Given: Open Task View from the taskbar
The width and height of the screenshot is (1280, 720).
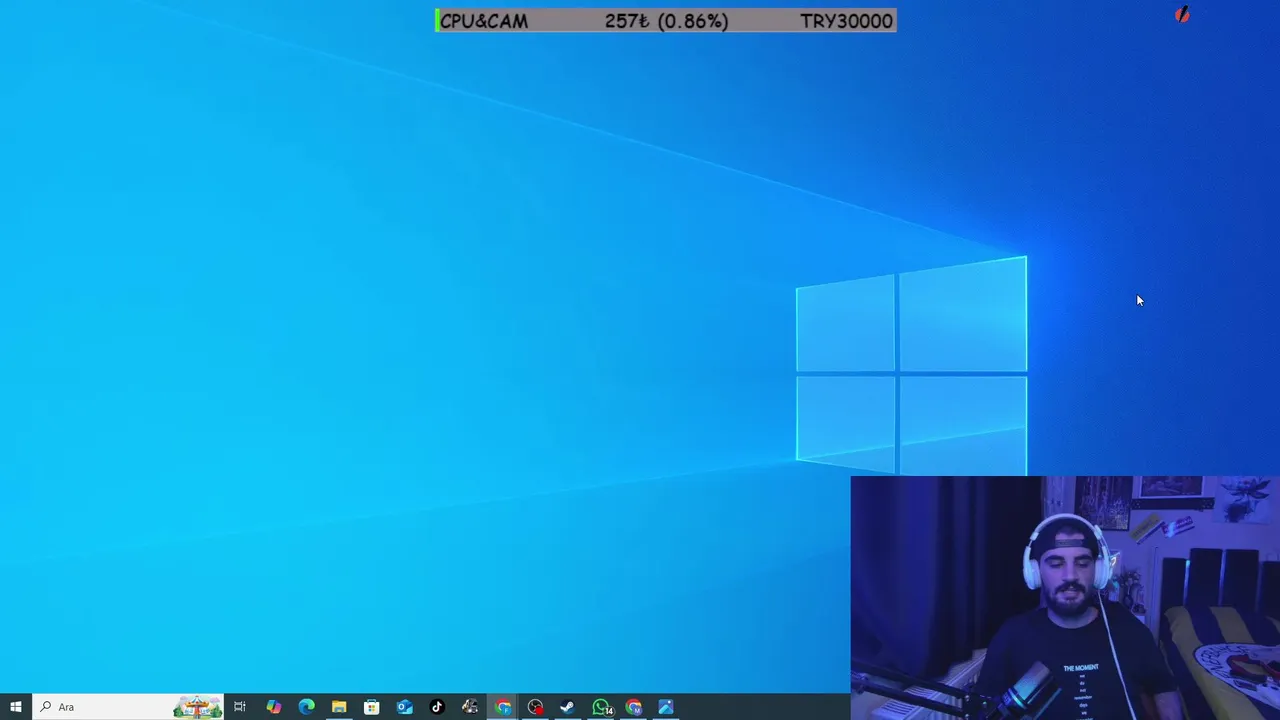Looking at the screenshot, I should click(x=240, y=707).
